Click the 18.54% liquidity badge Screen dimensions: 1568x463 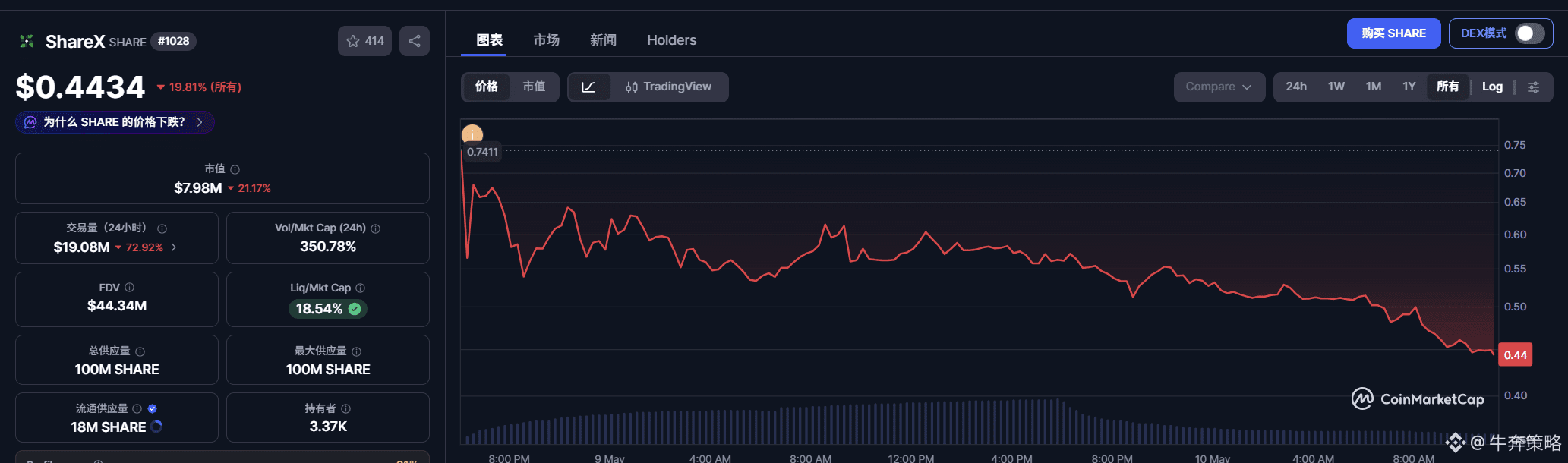coord(328,309)
